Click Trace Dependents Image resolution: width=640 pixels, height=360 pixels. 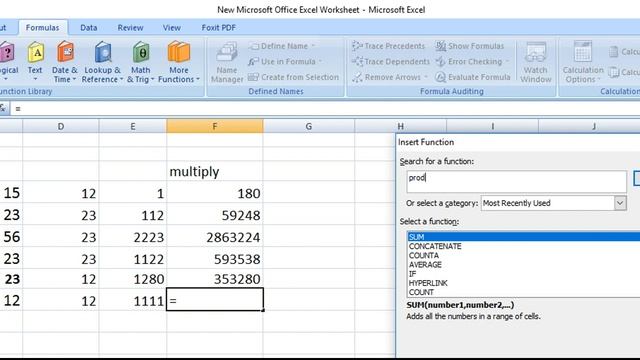coord(391,62)
